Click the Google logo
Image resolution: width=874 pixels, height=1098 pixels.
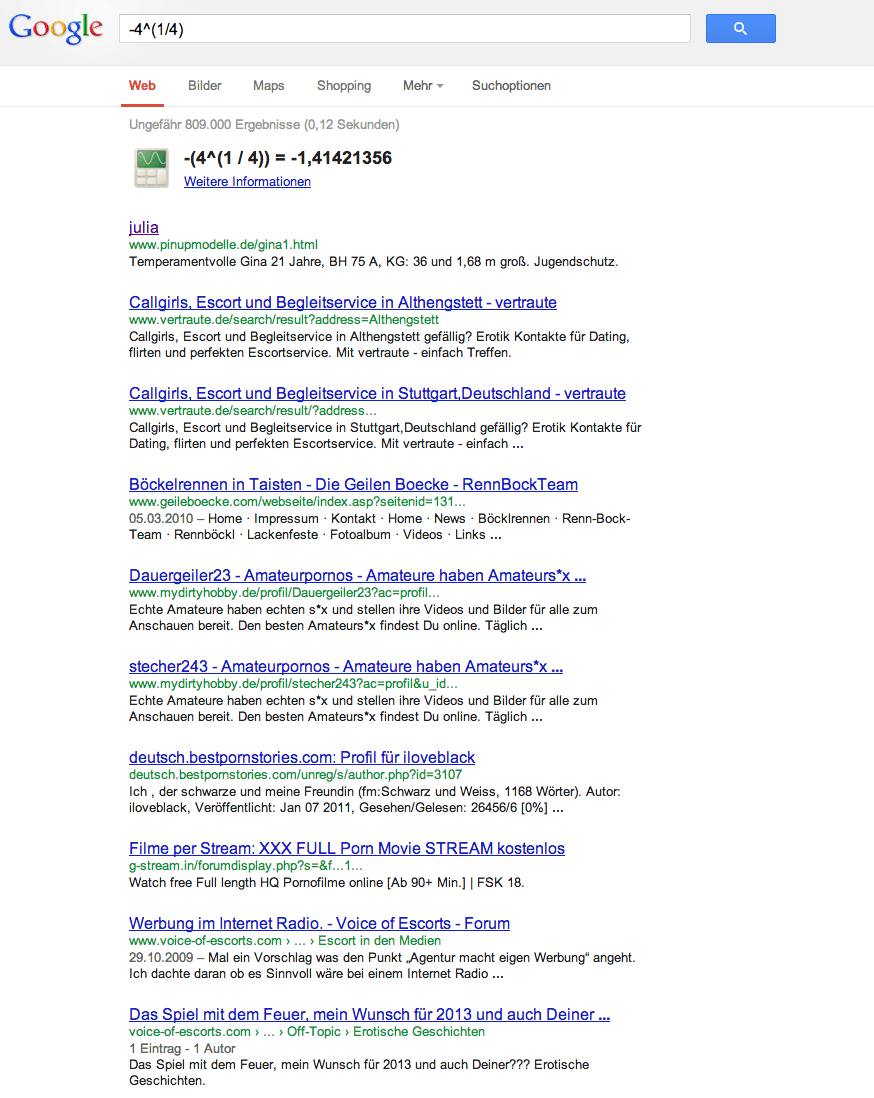pyautogui.click(x=55, y=28)
